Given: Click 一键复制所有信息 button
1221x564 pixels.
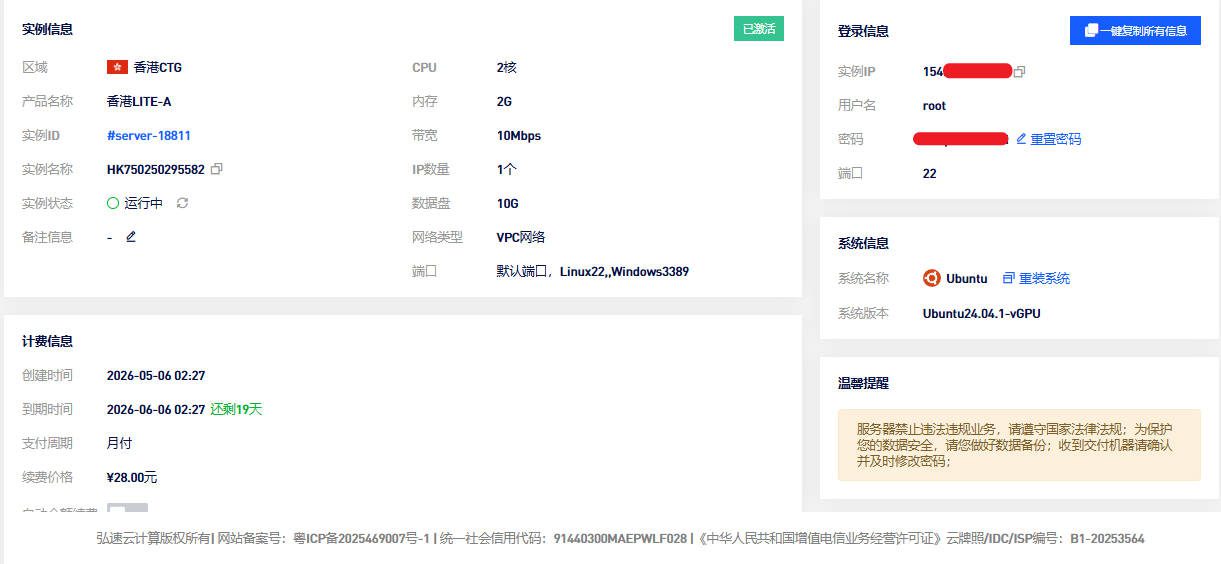Looking at the screenshot, I should (1135, 31).
